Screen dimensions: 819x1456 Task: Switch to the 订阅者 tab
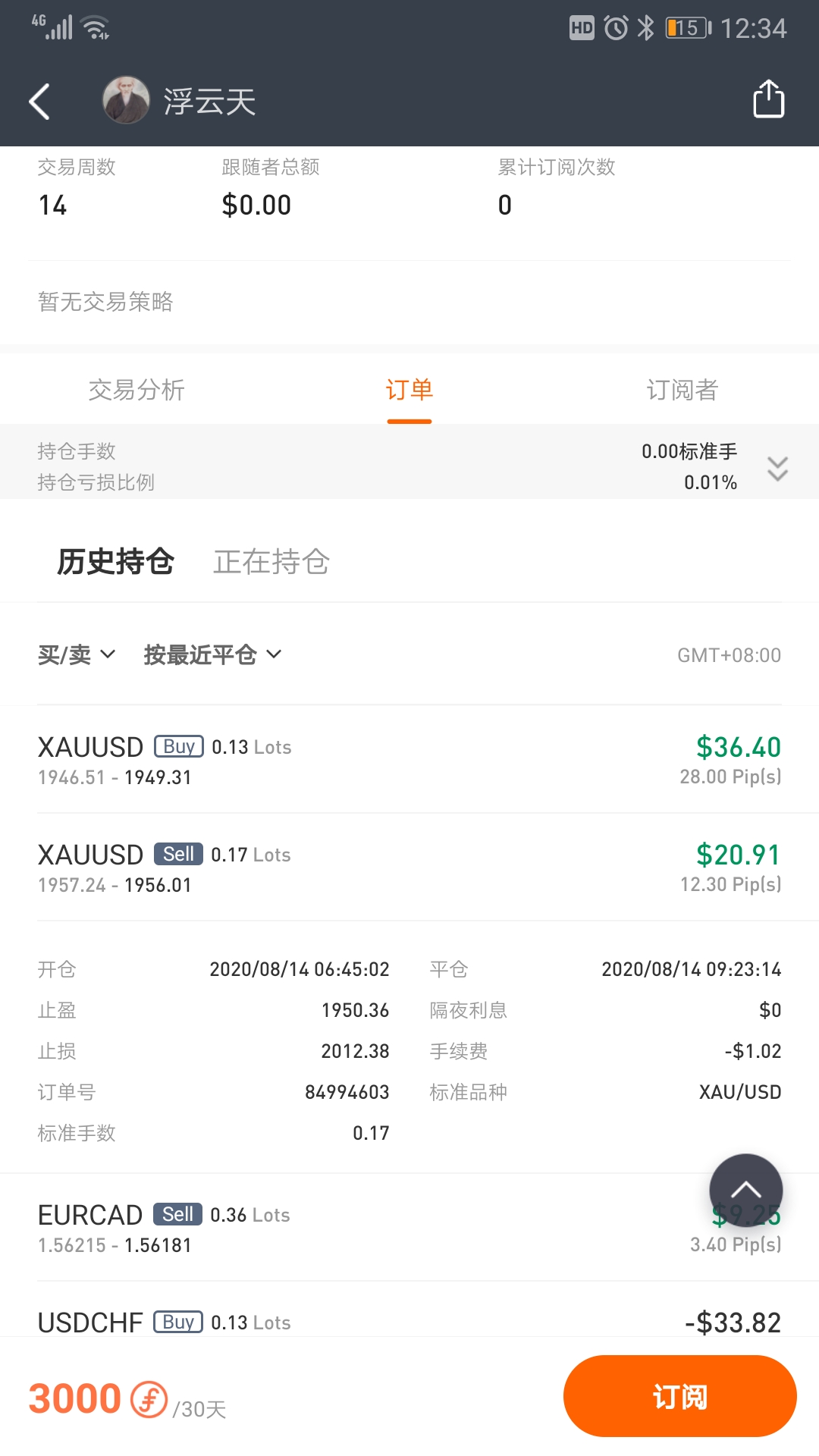[682, 390]
